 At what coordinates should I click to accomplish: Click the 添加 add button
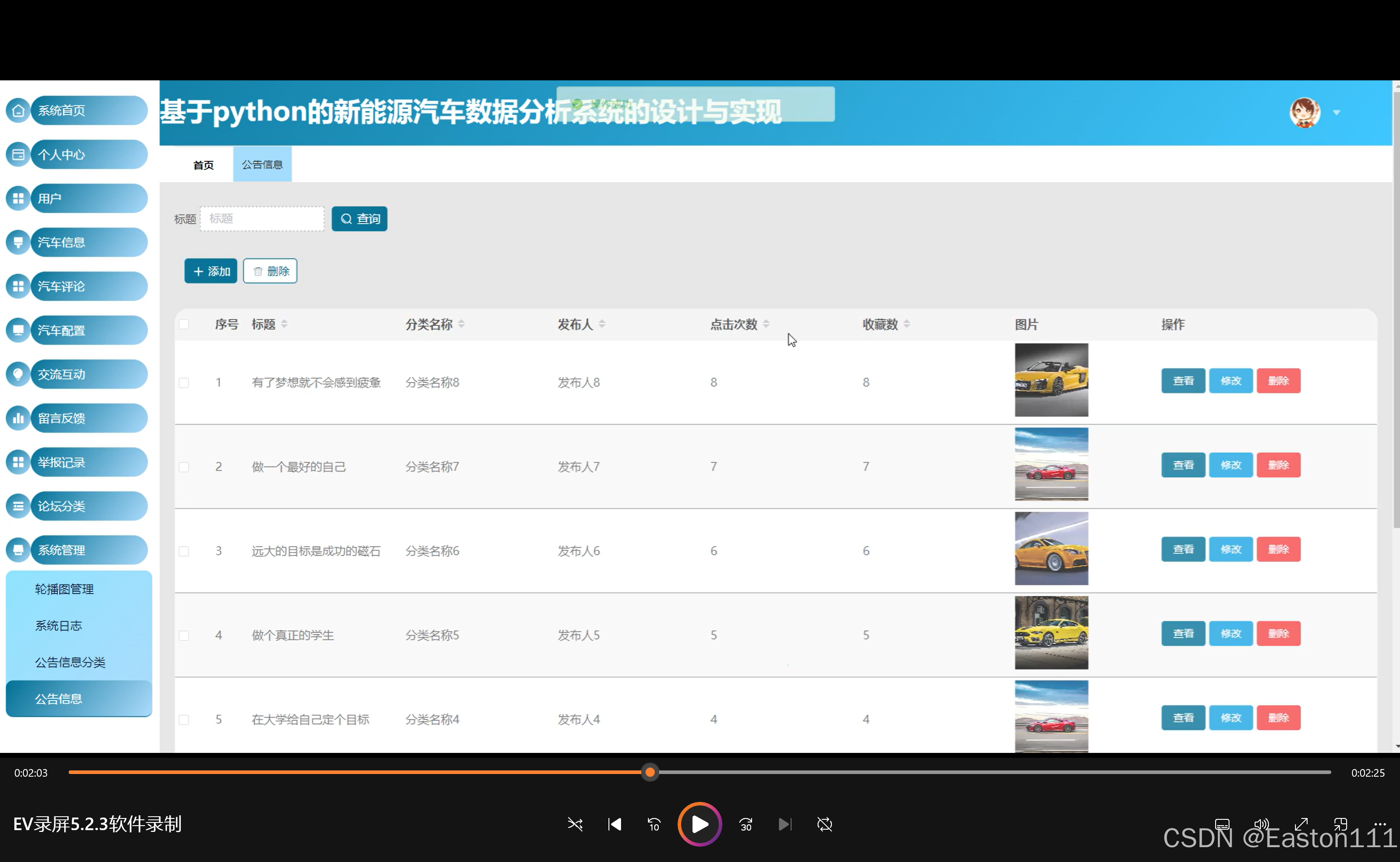click(211, 271)
